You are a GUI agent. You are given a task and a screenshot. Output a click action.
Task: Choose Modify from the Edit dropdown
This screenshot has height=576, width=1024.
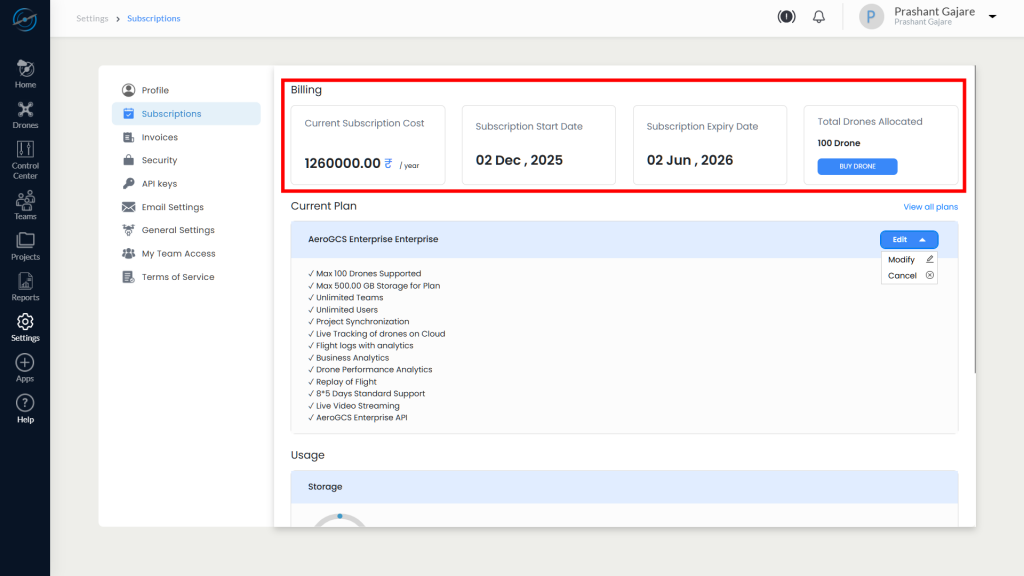pyautogui.click(x=903, y=259)
